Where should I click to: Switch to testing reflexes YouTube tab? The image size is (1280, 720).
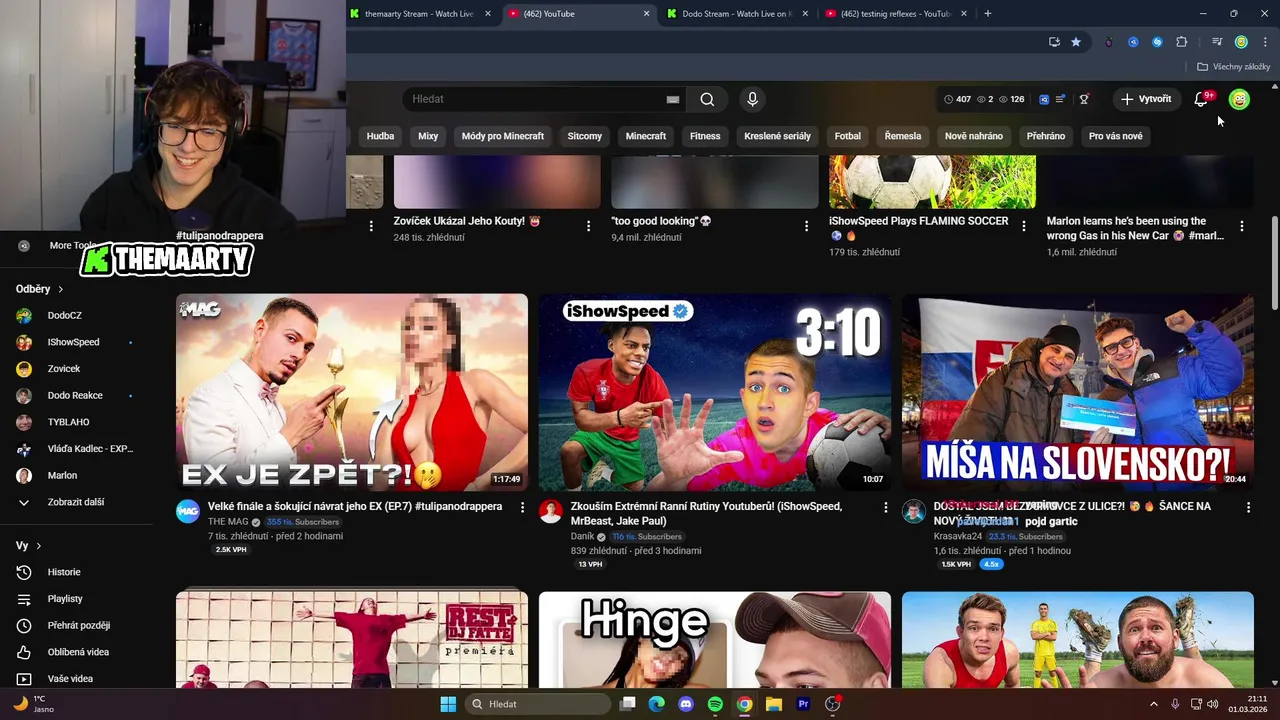(x=896, y=14)
